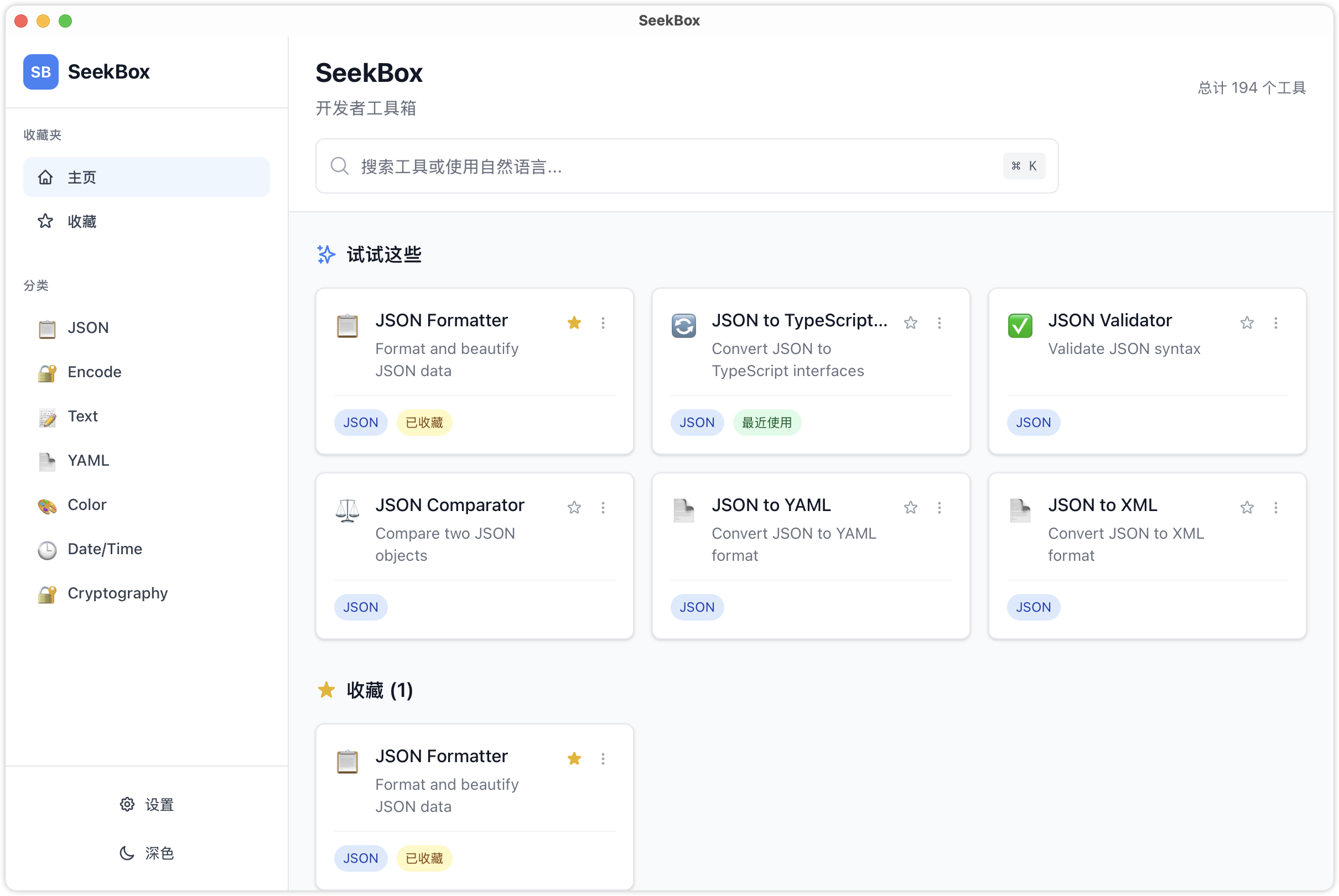Open more options for JSON to TypeScript
This screenshot has width=1339, height=896.
939,323
